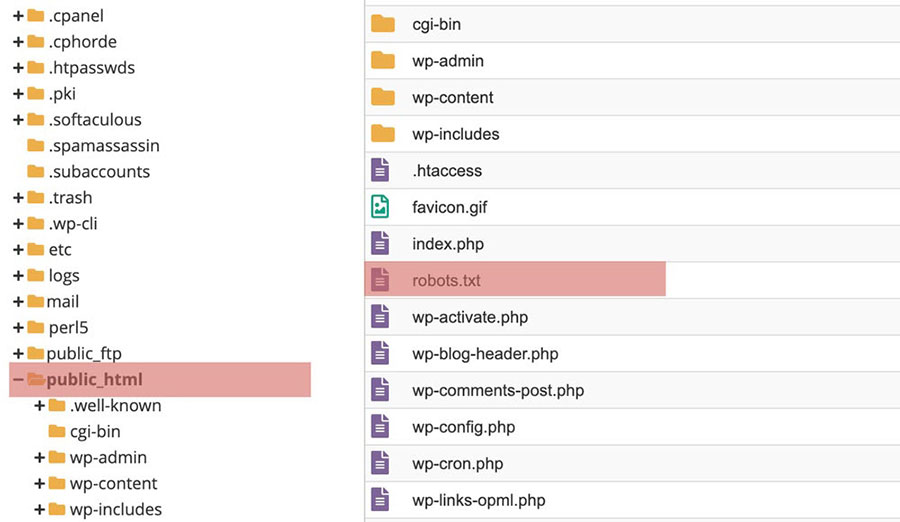Select robots.txt file name in list
This screenshot has width=900, height=522.
[x=447, y=280]
